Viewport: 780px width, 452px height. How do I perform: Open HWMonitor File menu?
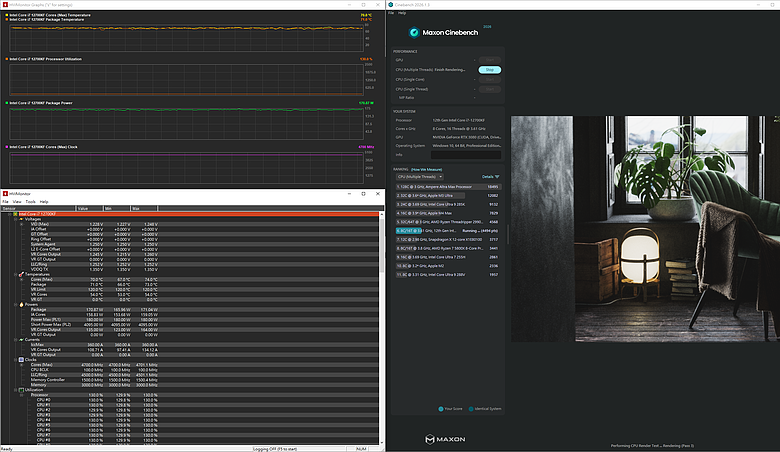(x=5, y=201)
